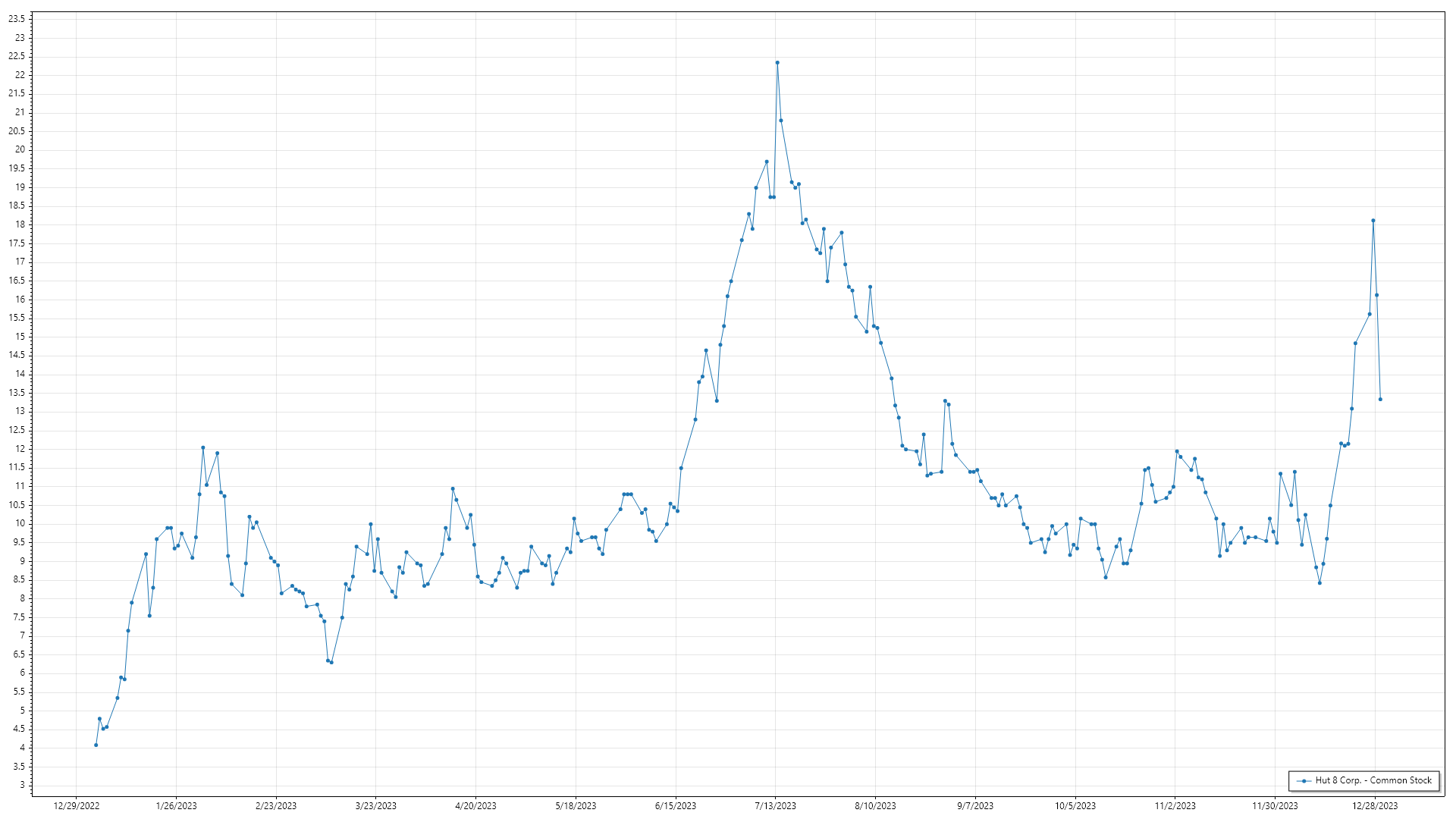Click the 8/10/2023 x-axis date label
Image resolution: width=1456 pixels, height=819 pixels.
875,805
